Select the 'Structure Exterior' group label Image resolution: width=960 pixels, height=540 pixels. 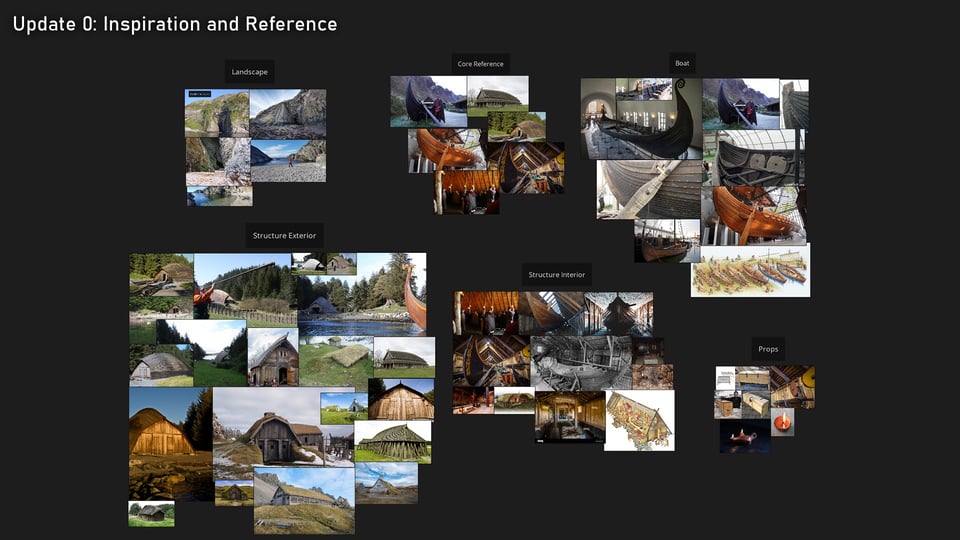click(284, 235)
